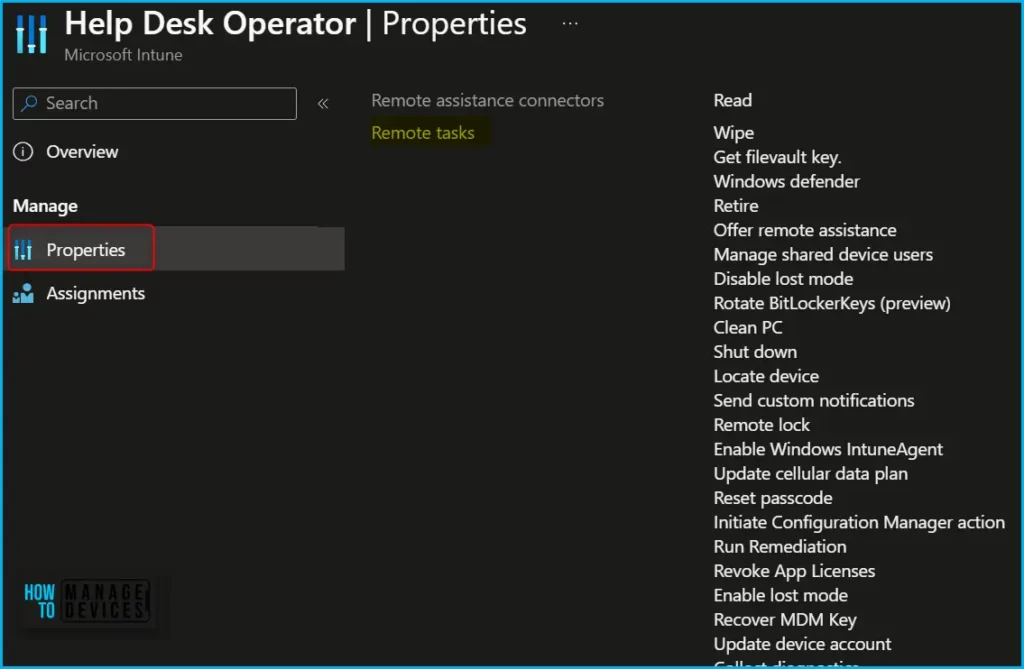This screenshot has height=669, width=1024.
Task: Select the 'Clean PC' entry
Action: pos(748,327)
